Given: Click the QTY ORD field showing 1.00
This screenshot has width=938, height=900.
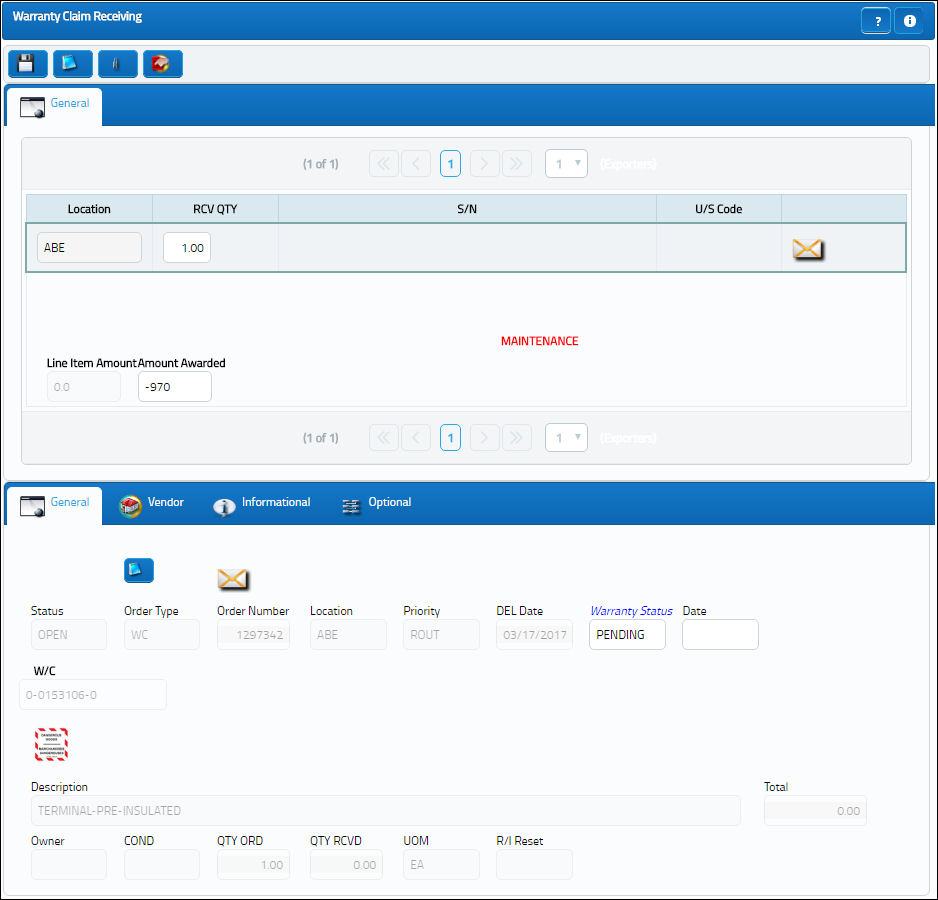Looking at the screenshot, I should 253,864.
